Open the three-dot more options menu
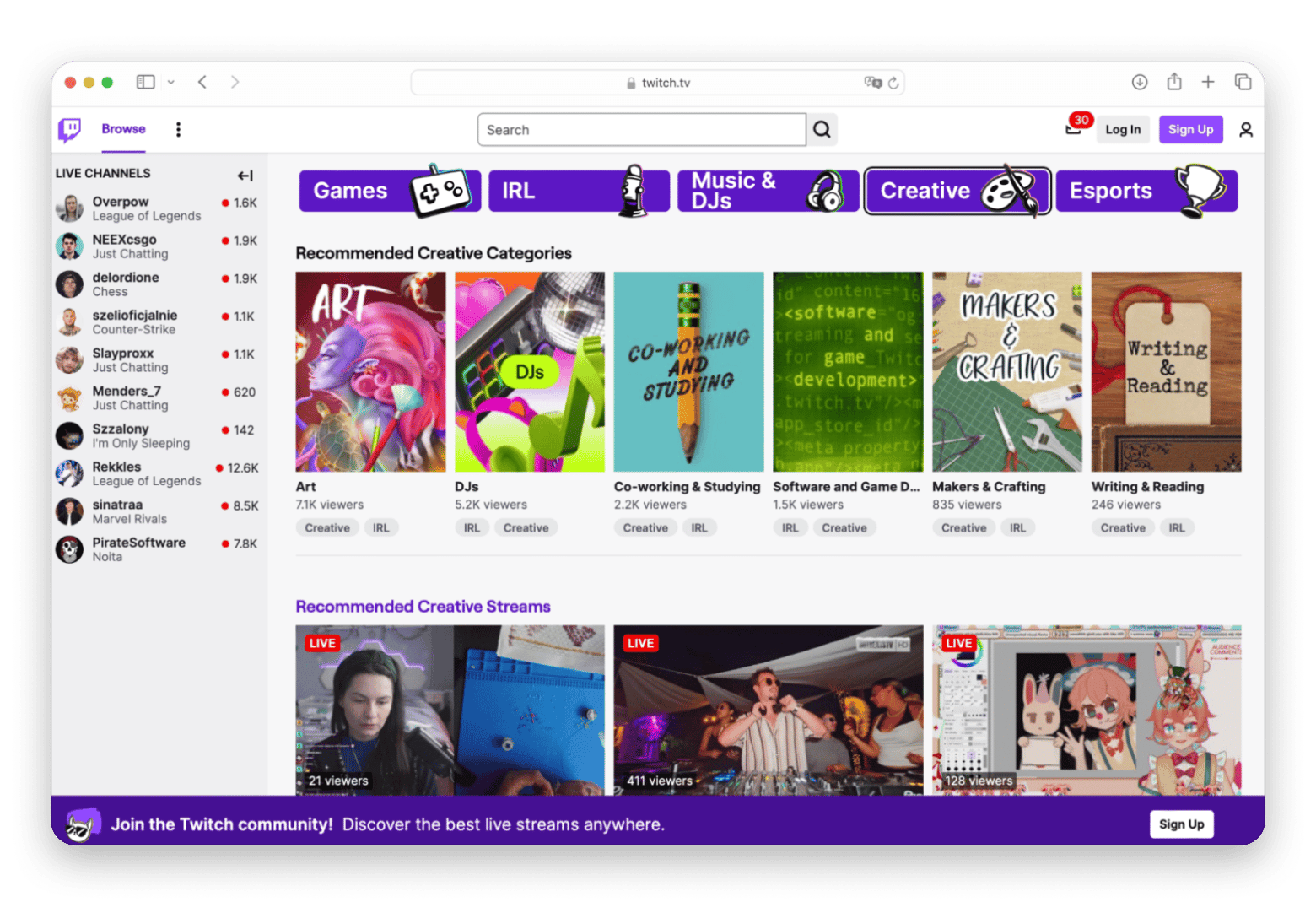The height and width of the screenshot is (913, 1316). pyautogui.click(x=178, y=129)
